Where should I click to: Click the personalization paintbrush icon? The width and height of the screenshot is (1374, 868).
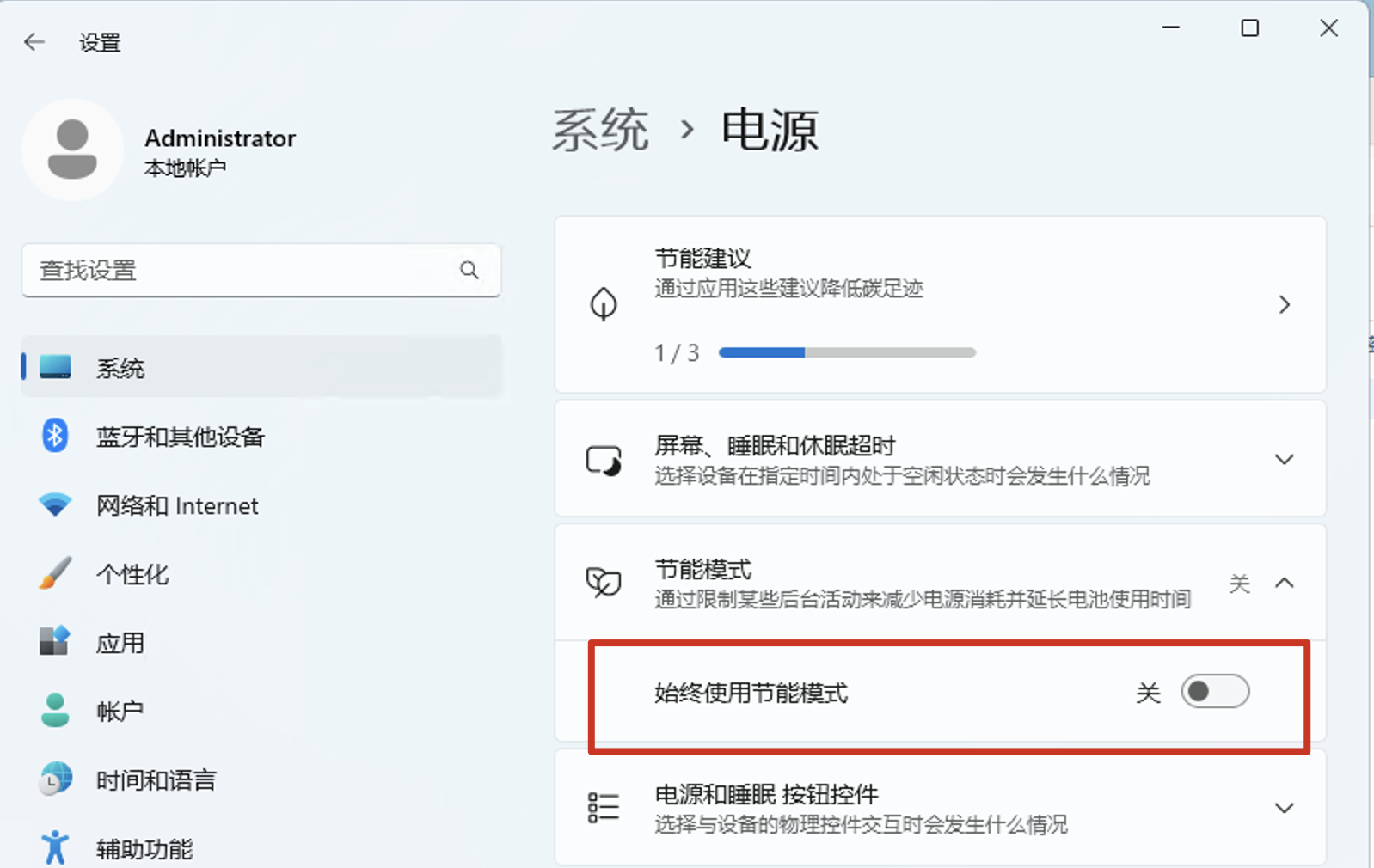55,573
